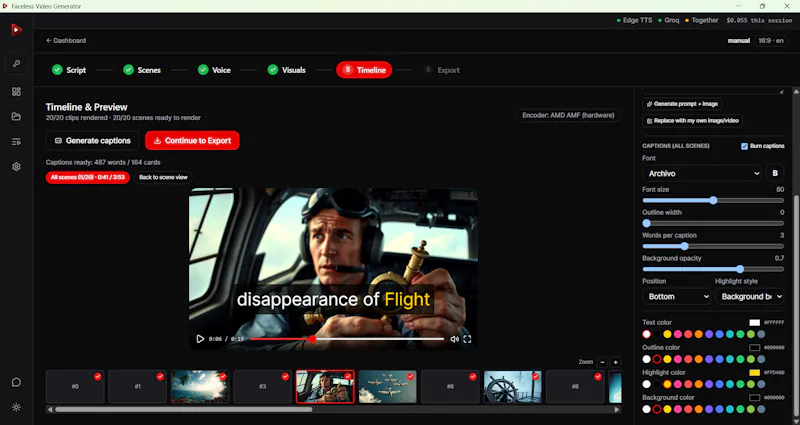Screen dimensions: 800x425
Task: Return to Dashboard via back link
Action: (x=66, y=40)
